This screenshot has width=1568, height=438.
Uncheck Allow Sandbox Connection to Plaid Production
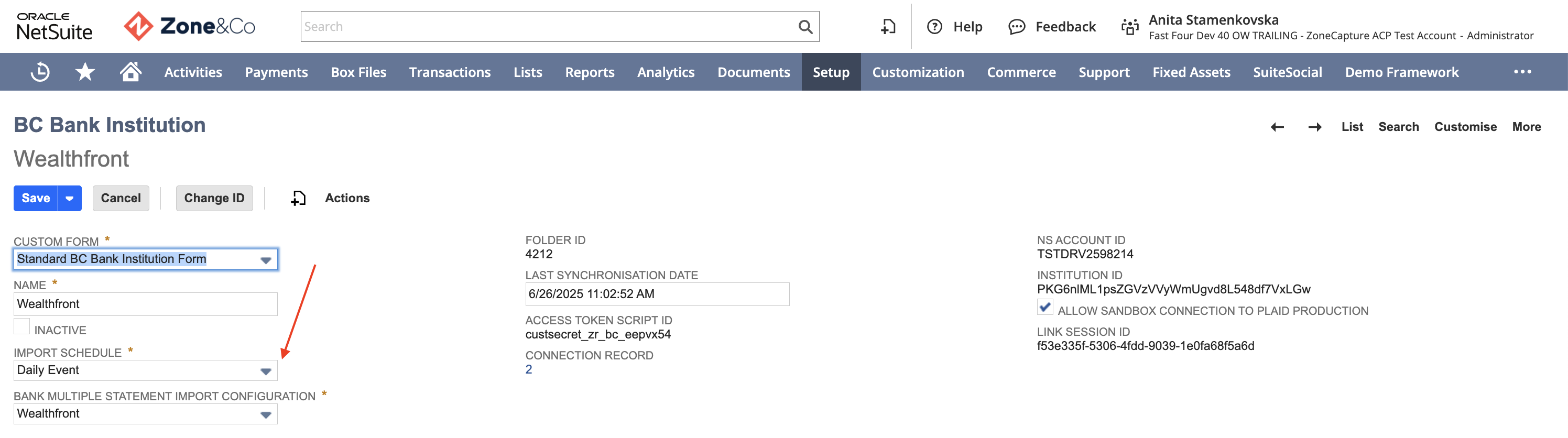(1044, 307)
